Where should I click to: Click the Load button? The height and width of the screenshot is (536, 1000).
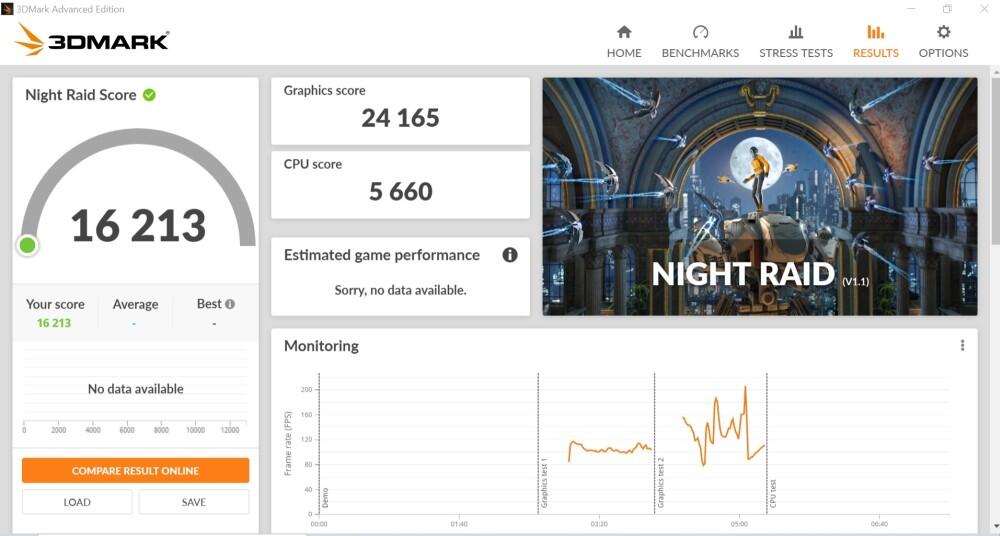(x=77, y=502)
